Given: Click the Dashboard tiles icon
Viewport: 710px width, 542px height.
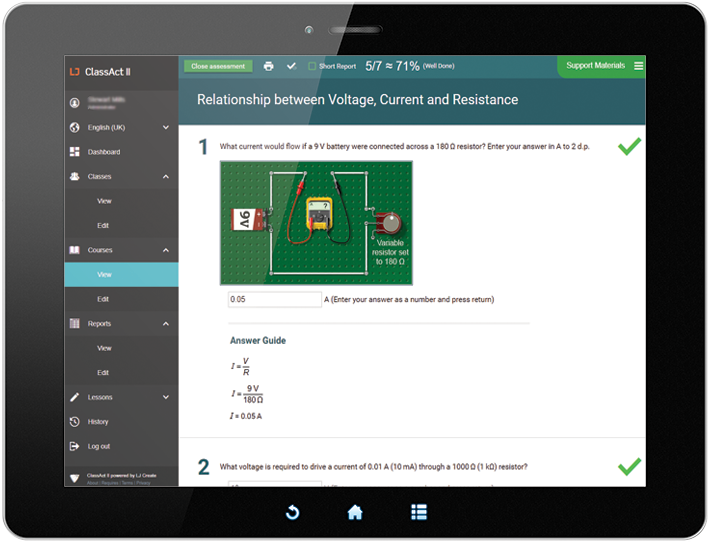Looking at the screenshot, I should click(x=75, y=152).
